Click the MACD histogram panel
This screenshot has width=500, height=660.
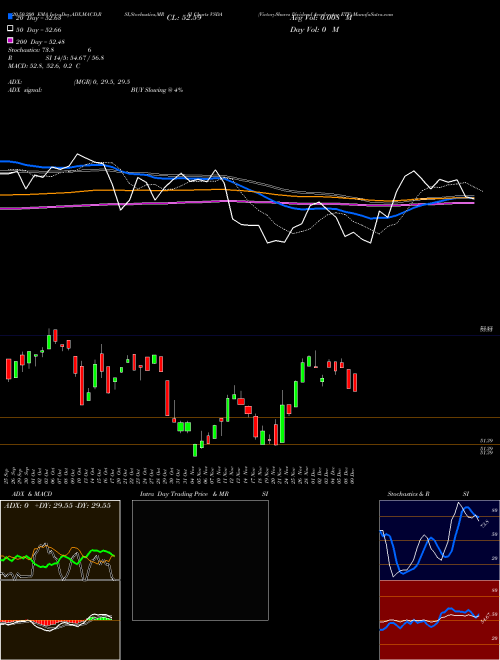(x=60, y=620)
